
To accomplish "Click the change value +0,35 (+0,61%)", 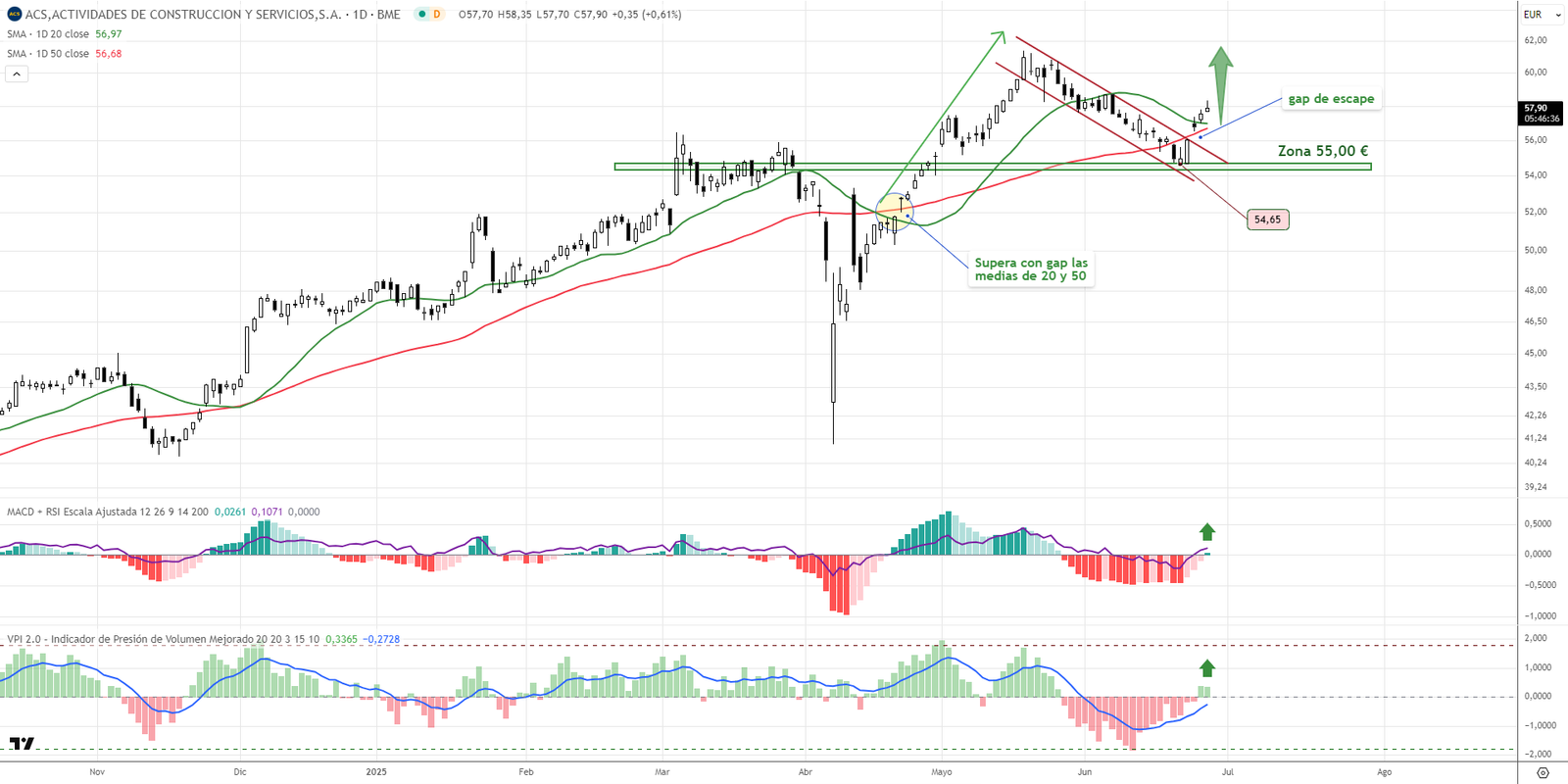I will click(x=646, y=15).
